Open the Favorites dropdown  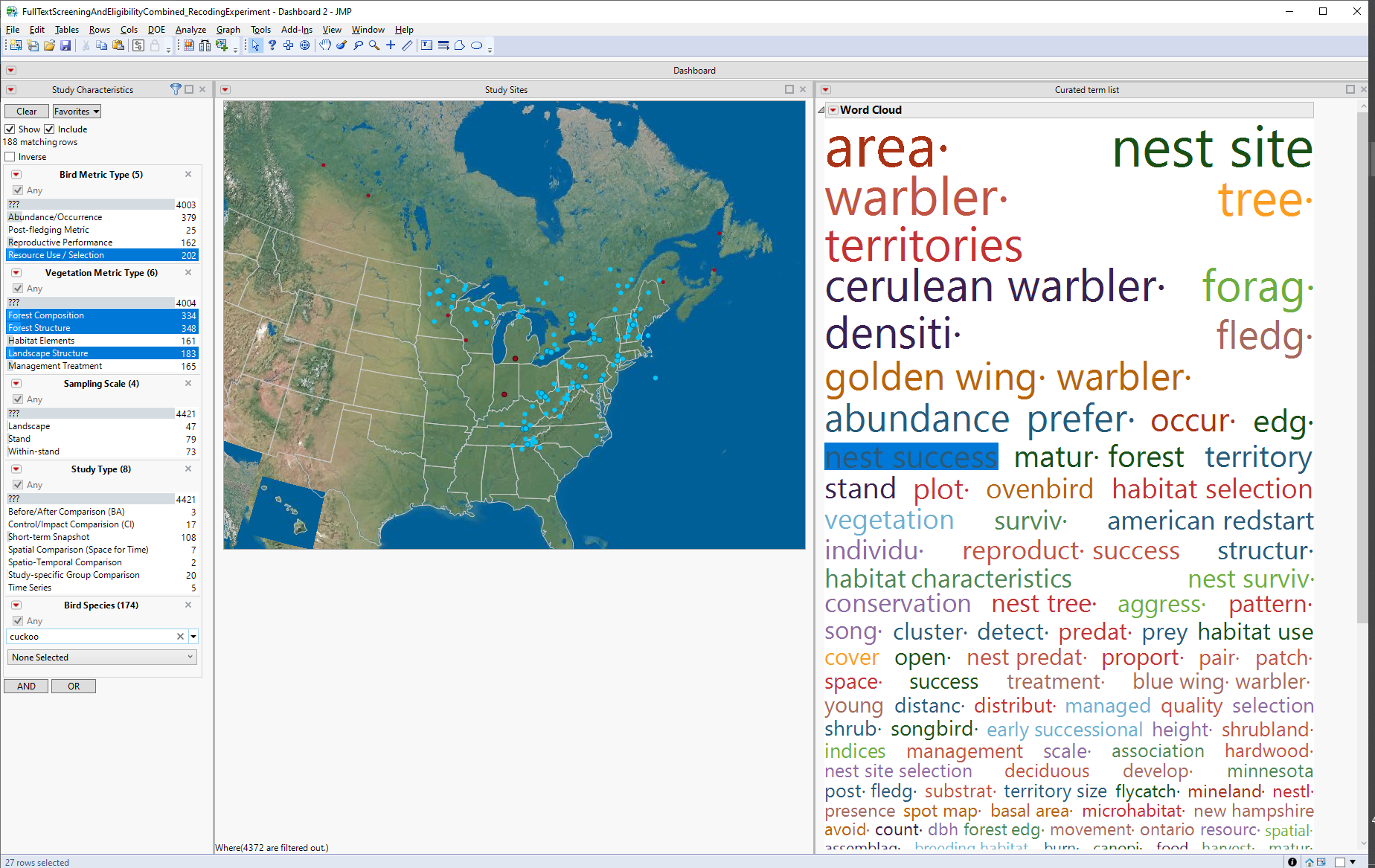(76, 111)
